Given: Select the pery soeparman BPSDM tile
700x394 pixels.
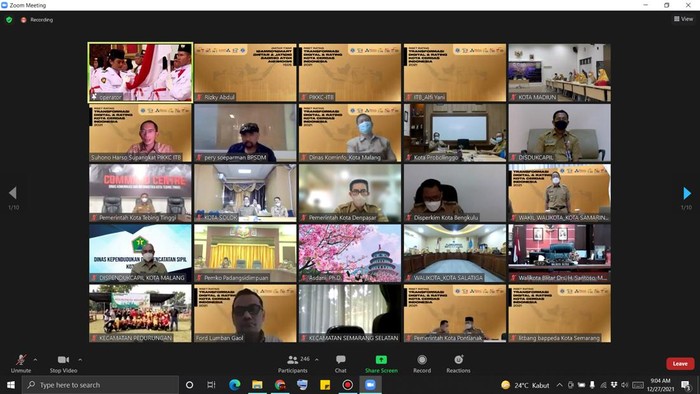Looking at the screenshot, I should point(245,133).
